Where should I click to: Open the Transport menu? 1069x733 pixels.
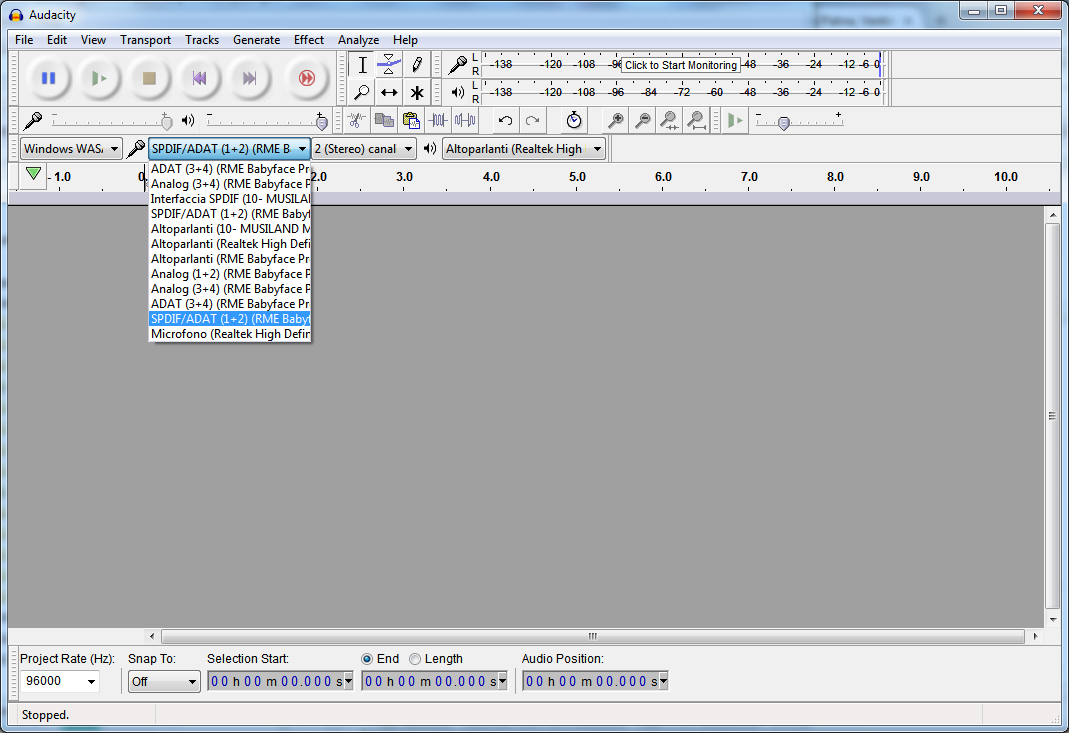[145, 40]
